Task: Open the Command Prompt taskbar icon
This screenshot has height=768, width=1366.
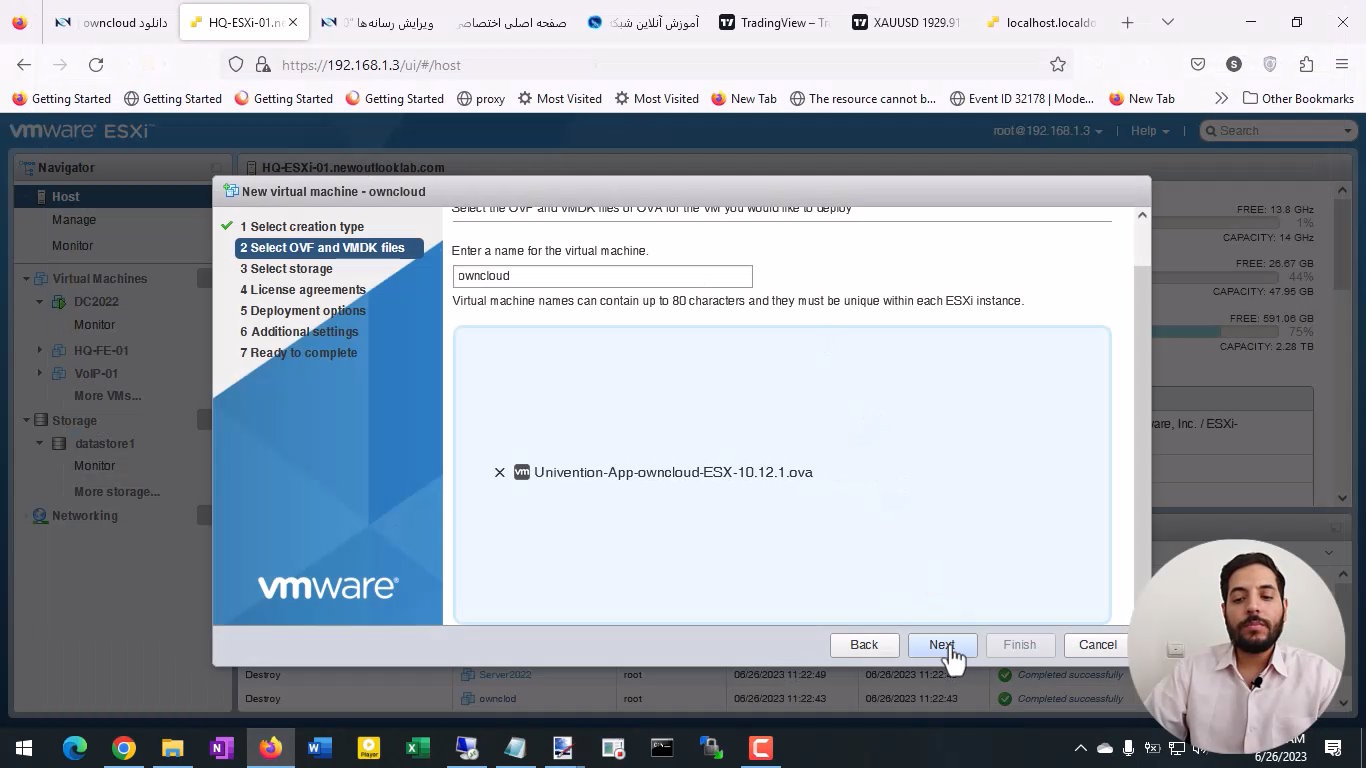Action: pyautogui.click(x=662, y=747)
